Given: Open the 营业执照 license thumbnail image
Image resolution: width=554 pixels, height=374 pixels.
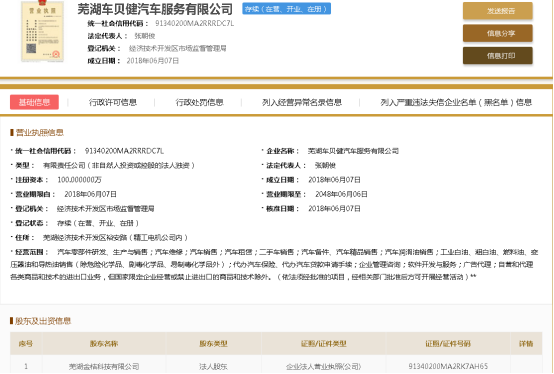Looking at the screenshot, I should pyautogui.click(x=42, y=31).
